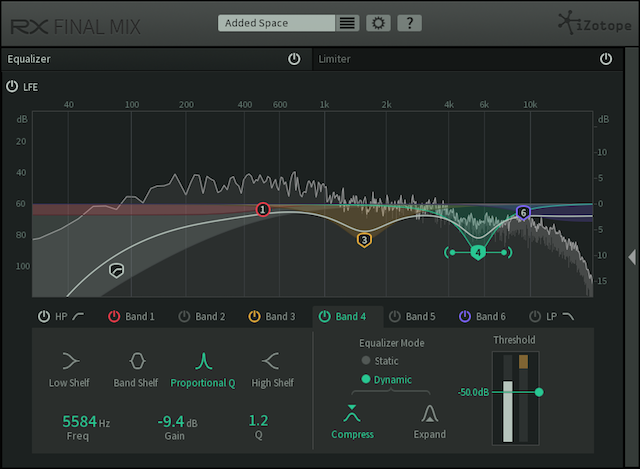Click the Threshold slider handle
640x469 pixels.
point(539,392)
